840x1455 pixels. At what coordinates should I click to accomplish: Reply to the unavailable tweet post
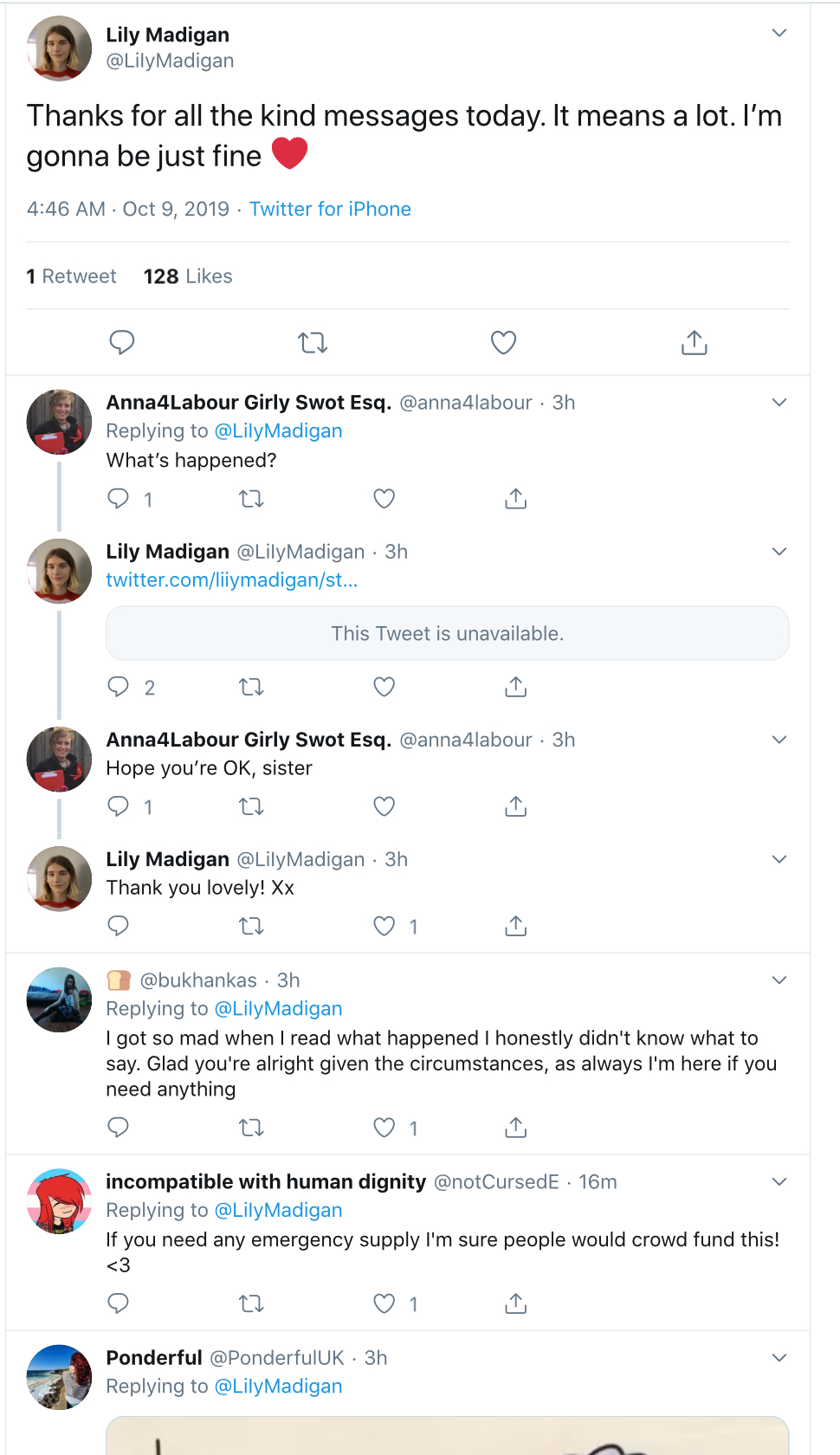click(x=119, y=687)
